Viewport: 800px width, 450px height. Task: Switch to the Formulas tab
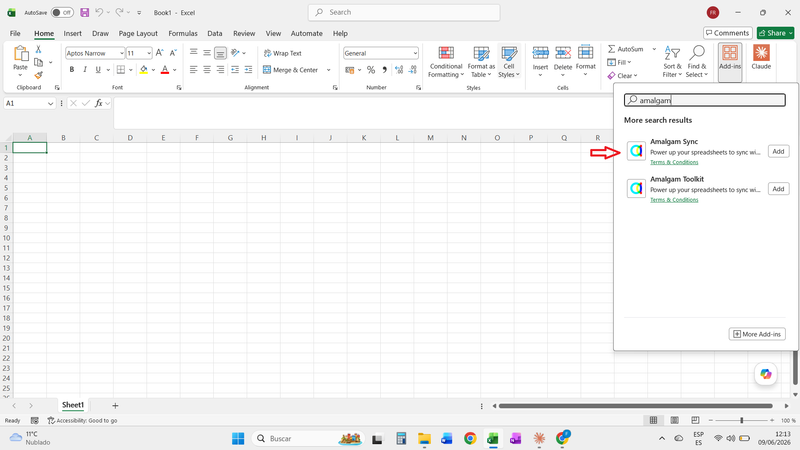pos(183,33)
